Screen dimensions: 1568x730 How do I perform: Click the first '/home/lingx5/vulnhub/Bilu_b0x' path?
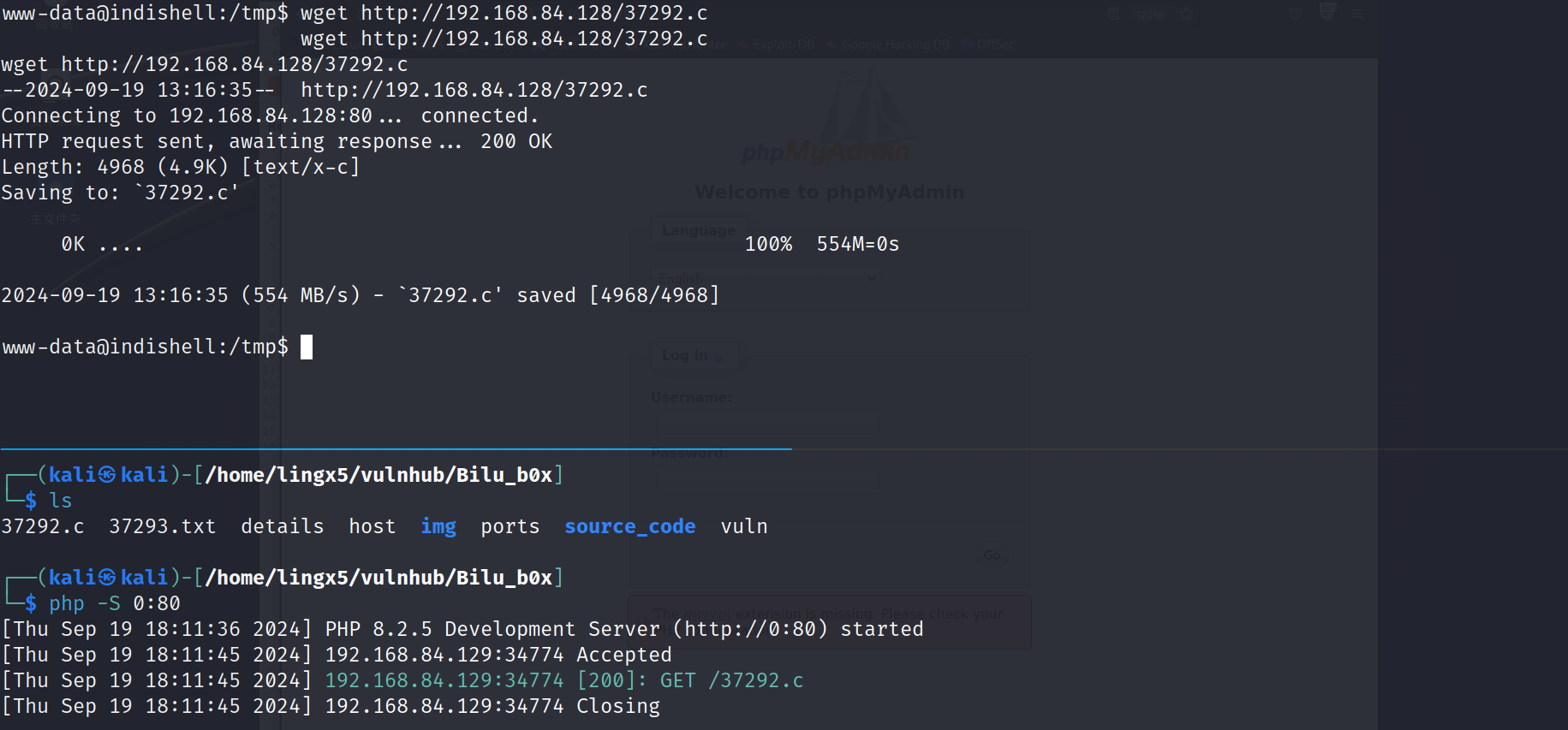click(379, 475)
